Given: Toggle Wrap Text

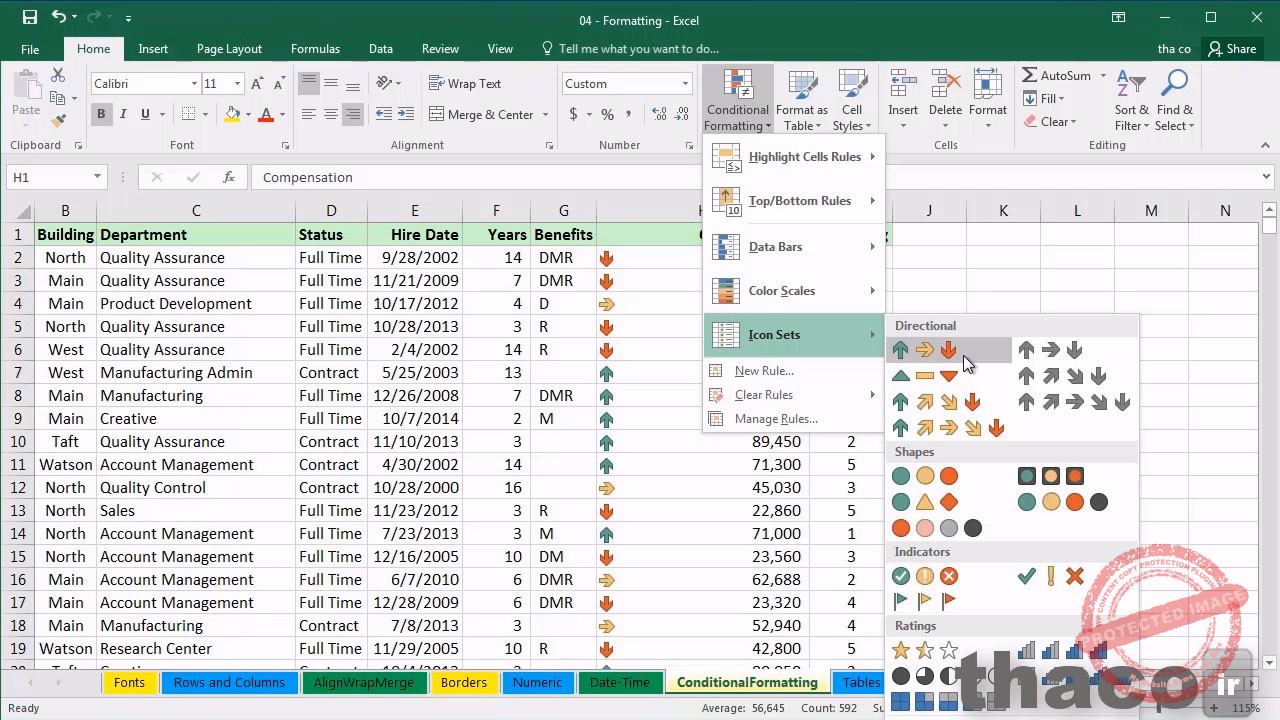Looking at the screenshot, I should pos(465,84).
